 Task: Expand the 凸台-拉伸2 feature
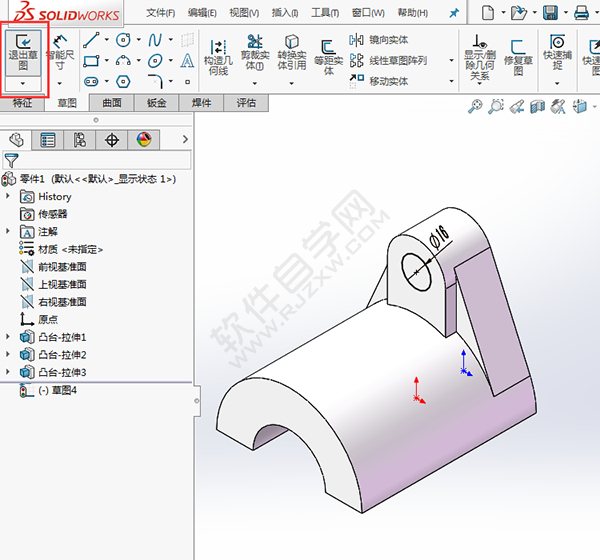click(8, 354)
